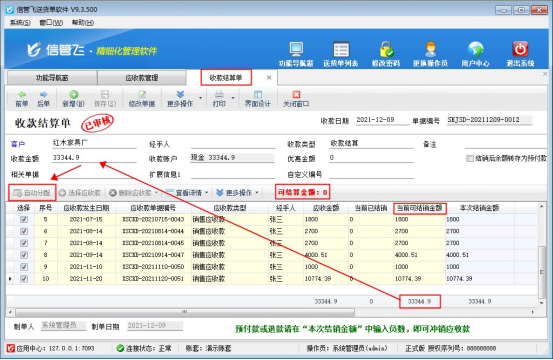Click the top toolbar 更多操作 icon

(180, 94)
